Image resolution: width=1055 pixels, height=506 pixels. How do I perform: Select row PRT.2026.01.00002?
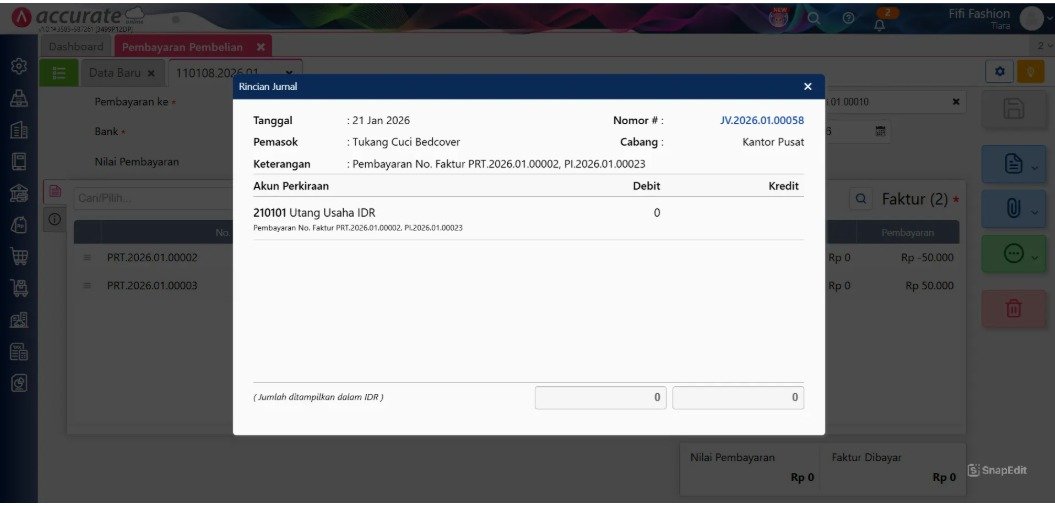click(152, 257)
